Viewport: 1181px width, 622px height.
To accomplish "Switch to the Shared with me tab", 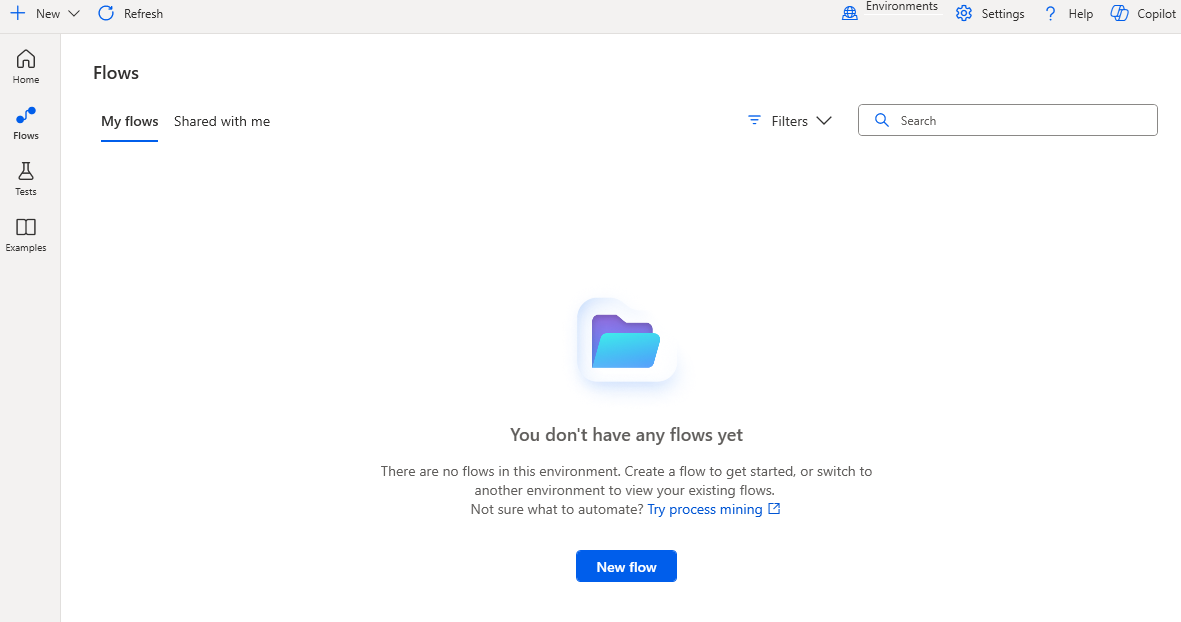I will (x=221, y=121).
